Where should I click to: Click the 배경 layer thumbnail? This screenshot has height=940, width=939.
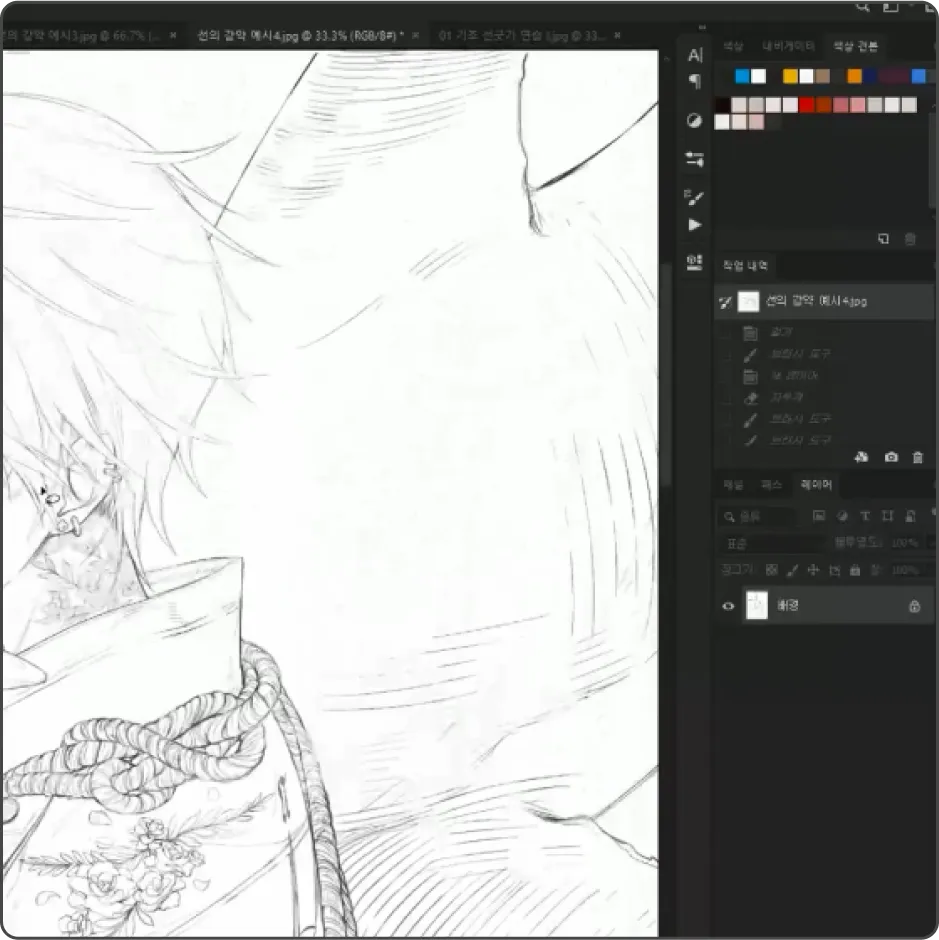[756, 605]
